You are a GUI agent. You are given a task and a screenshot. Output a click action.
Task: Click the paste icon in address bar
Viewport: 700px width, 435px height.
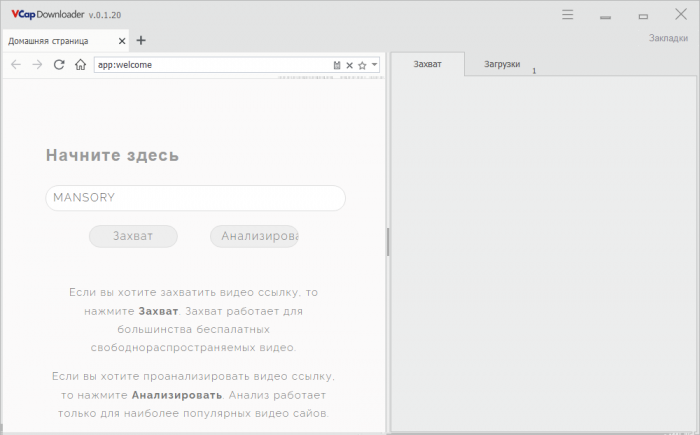(x=337, y=65)
